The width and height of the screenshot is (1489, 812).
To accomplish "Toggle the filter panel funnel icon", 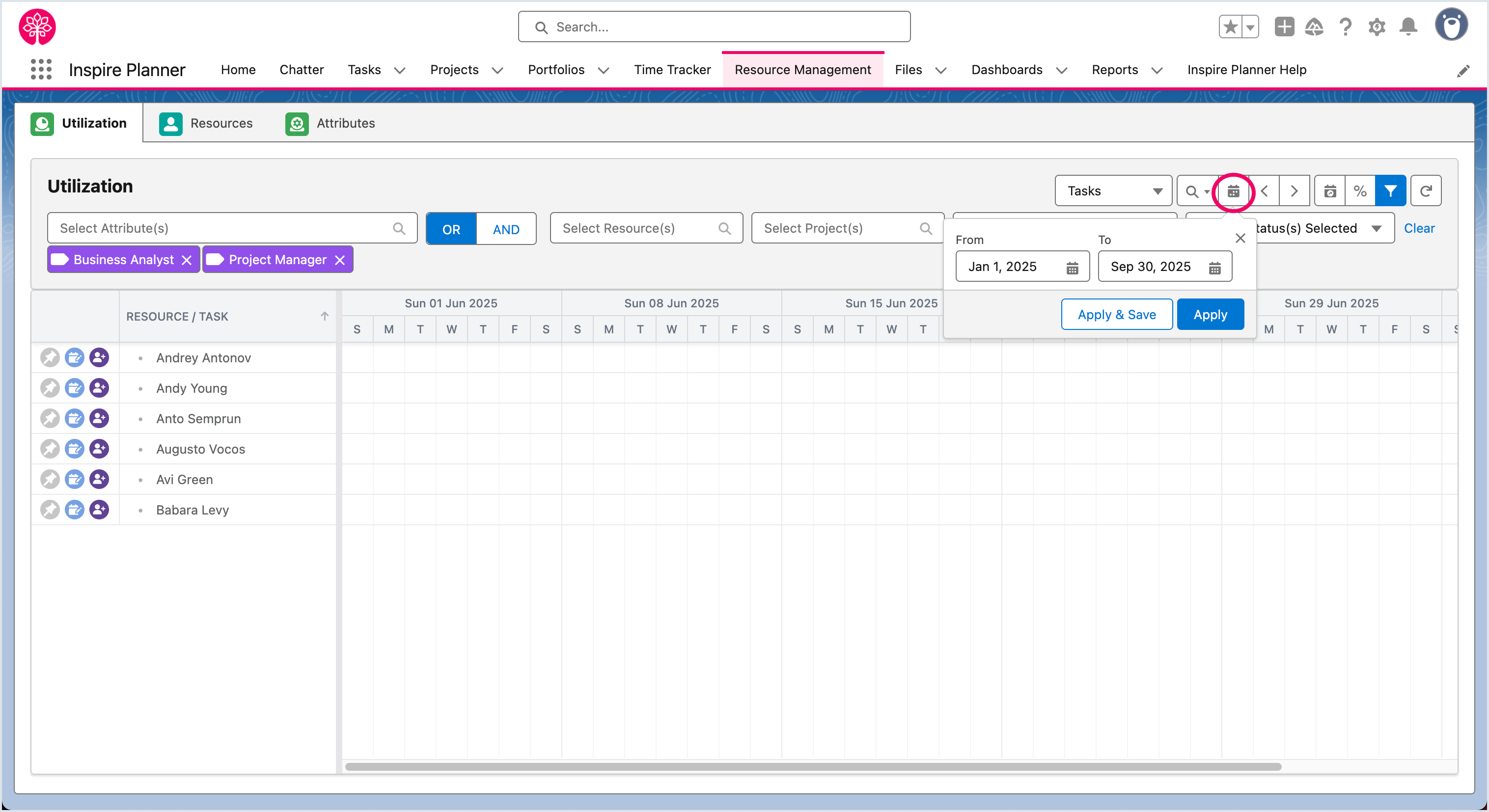I will click(1390, 190).
